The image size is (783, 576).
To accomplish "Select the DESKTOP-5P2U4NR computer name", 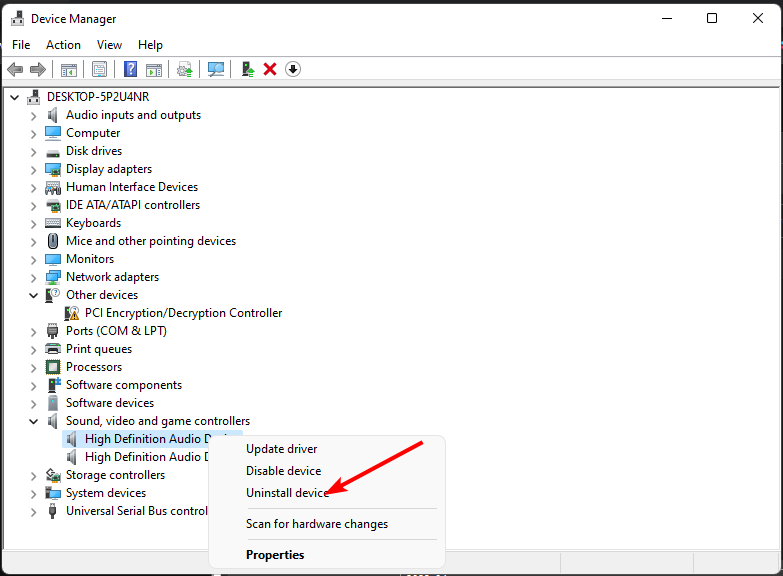I will [x=98, y=96].
